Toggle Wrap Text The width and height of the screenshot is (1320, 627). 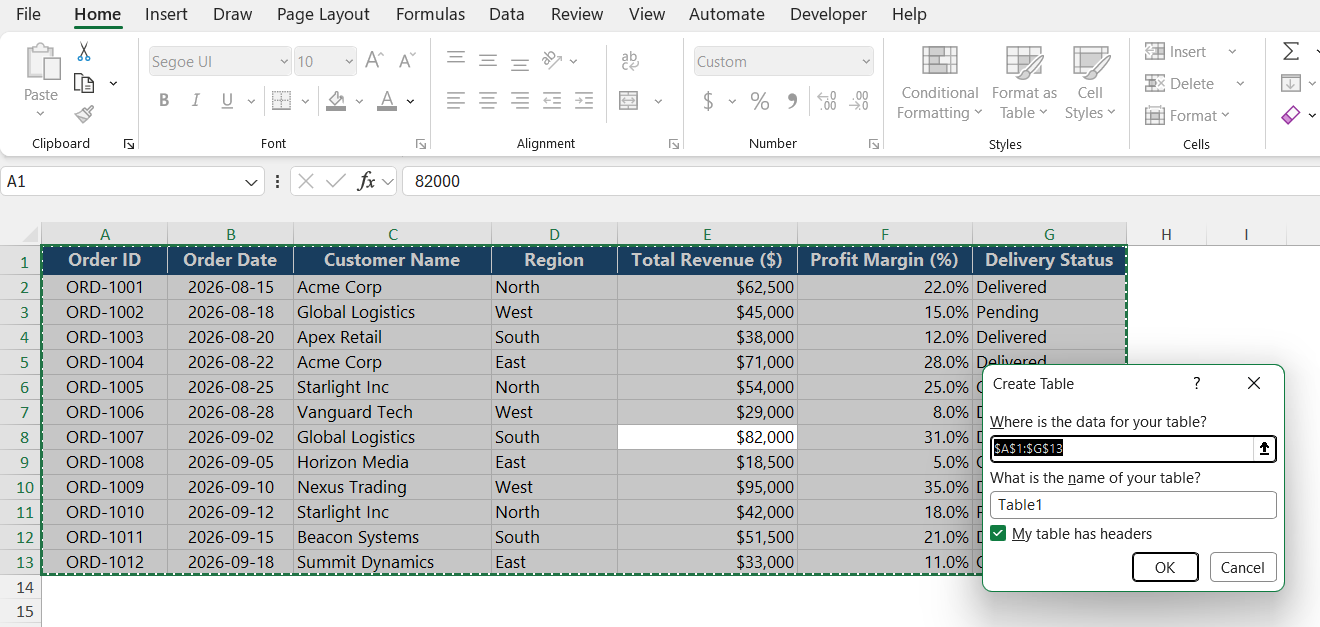tap(630, 61)
